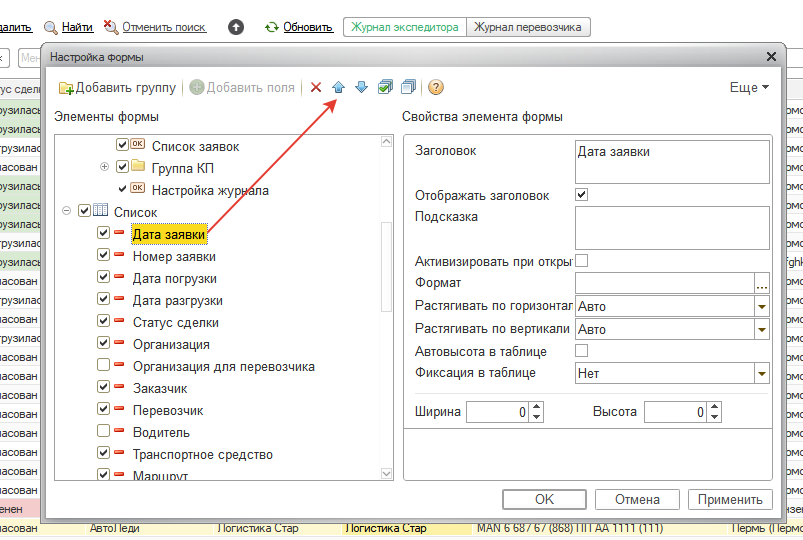
Task: Click folder icon of Группа КП
Action: (138, 165)
